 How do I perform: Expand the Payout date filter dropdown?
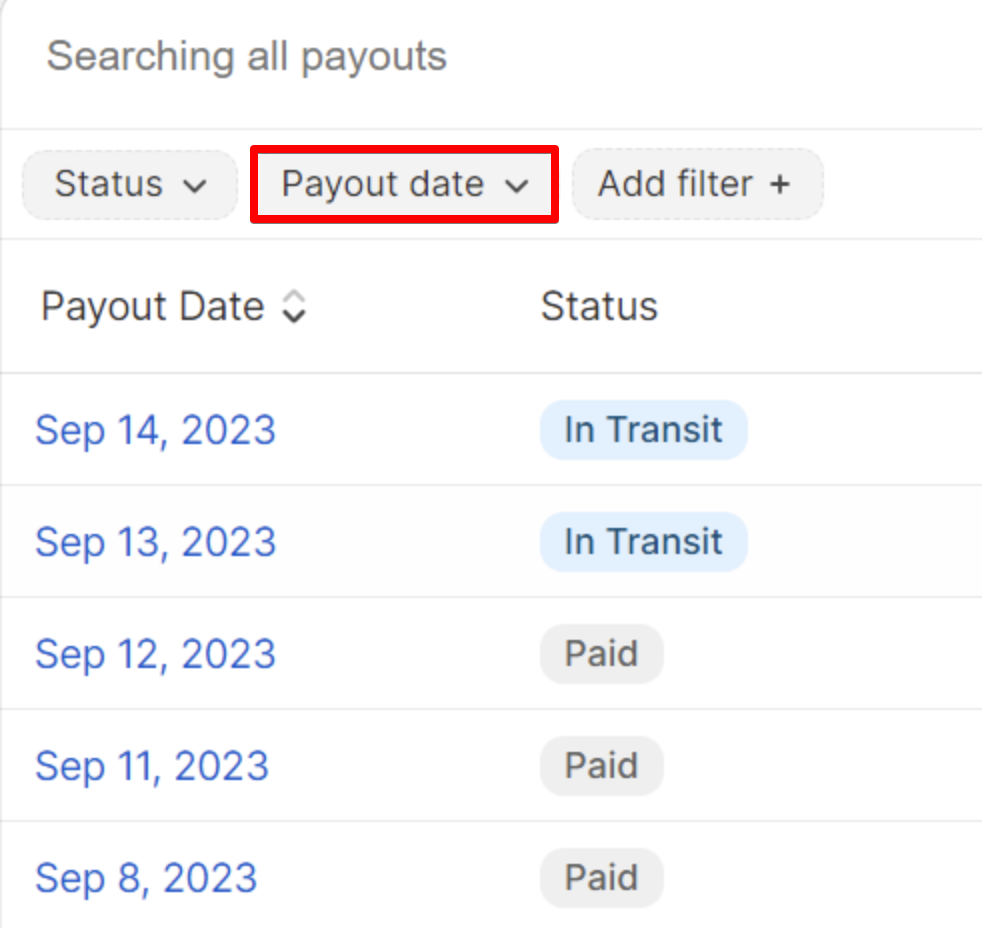403,184
